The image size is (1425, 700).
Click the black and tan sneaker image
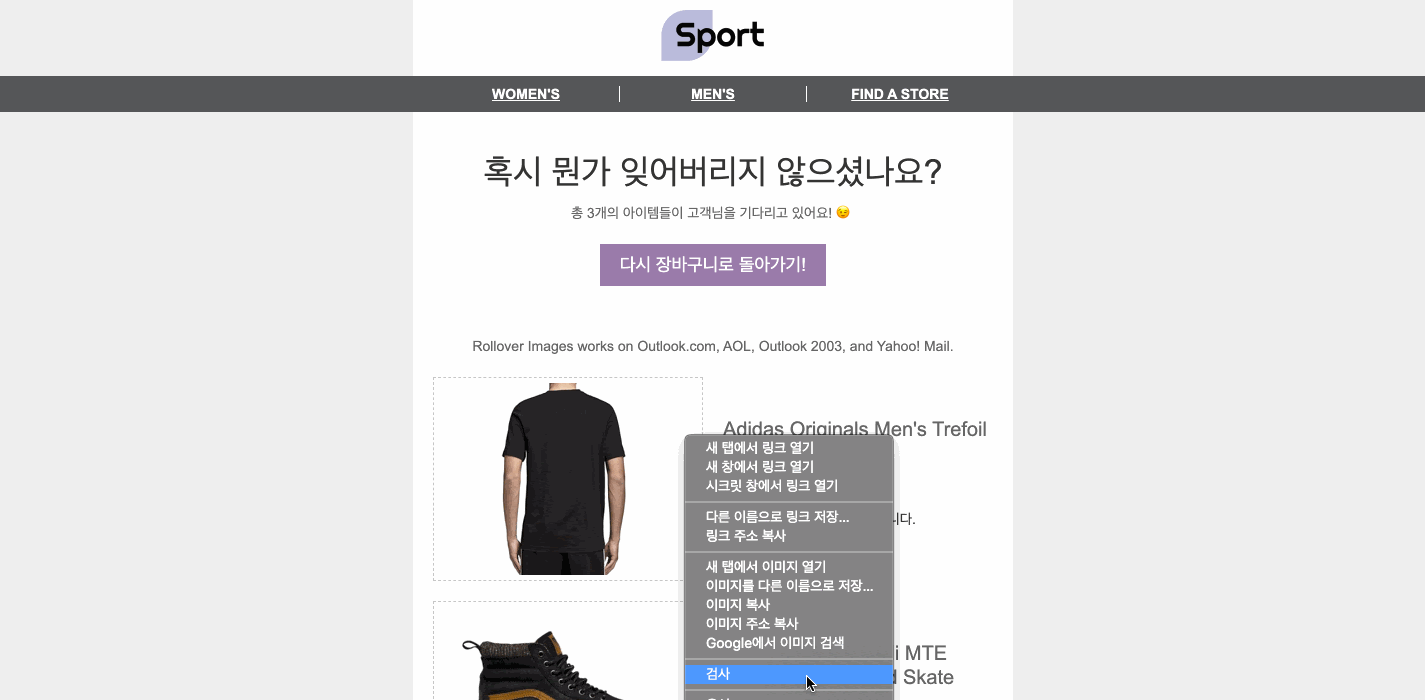(545, 665)
